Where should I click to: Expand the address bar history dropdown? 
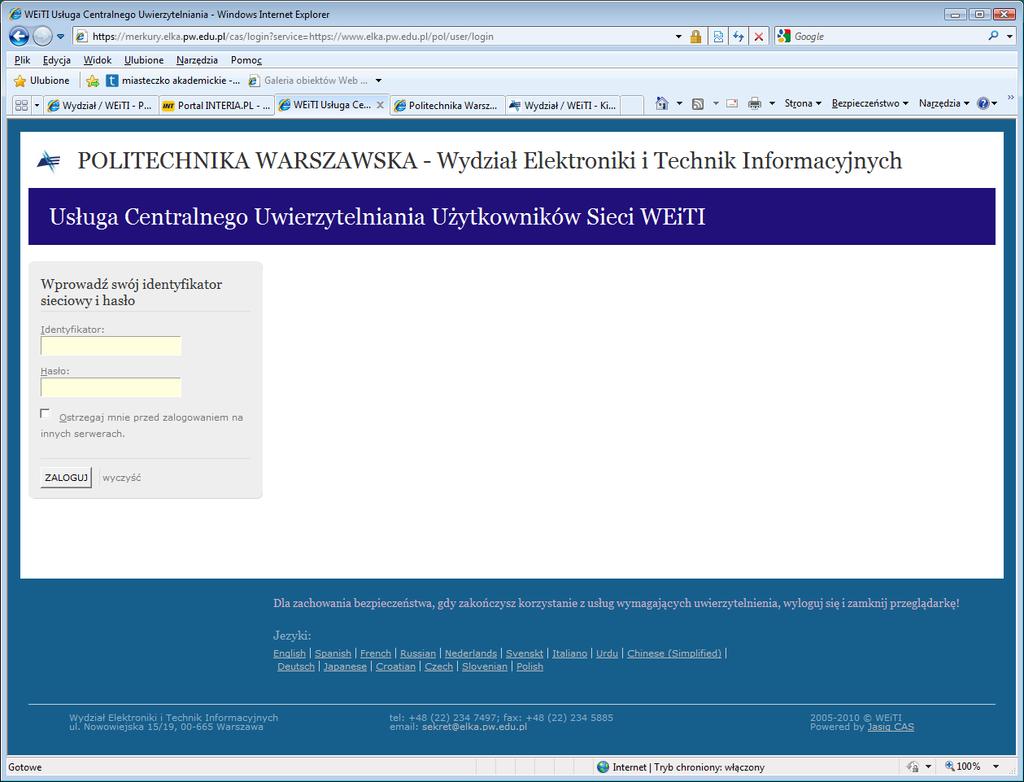pyautogui.click(x=678, y=37)
